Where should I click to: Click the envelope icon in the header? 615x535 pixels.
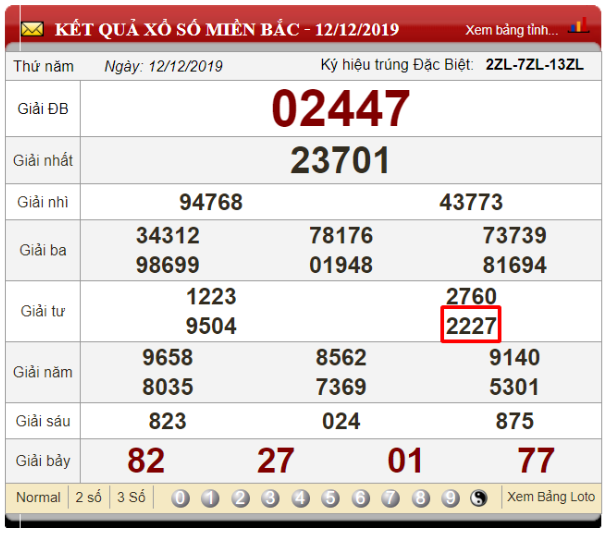click(32, 29)
